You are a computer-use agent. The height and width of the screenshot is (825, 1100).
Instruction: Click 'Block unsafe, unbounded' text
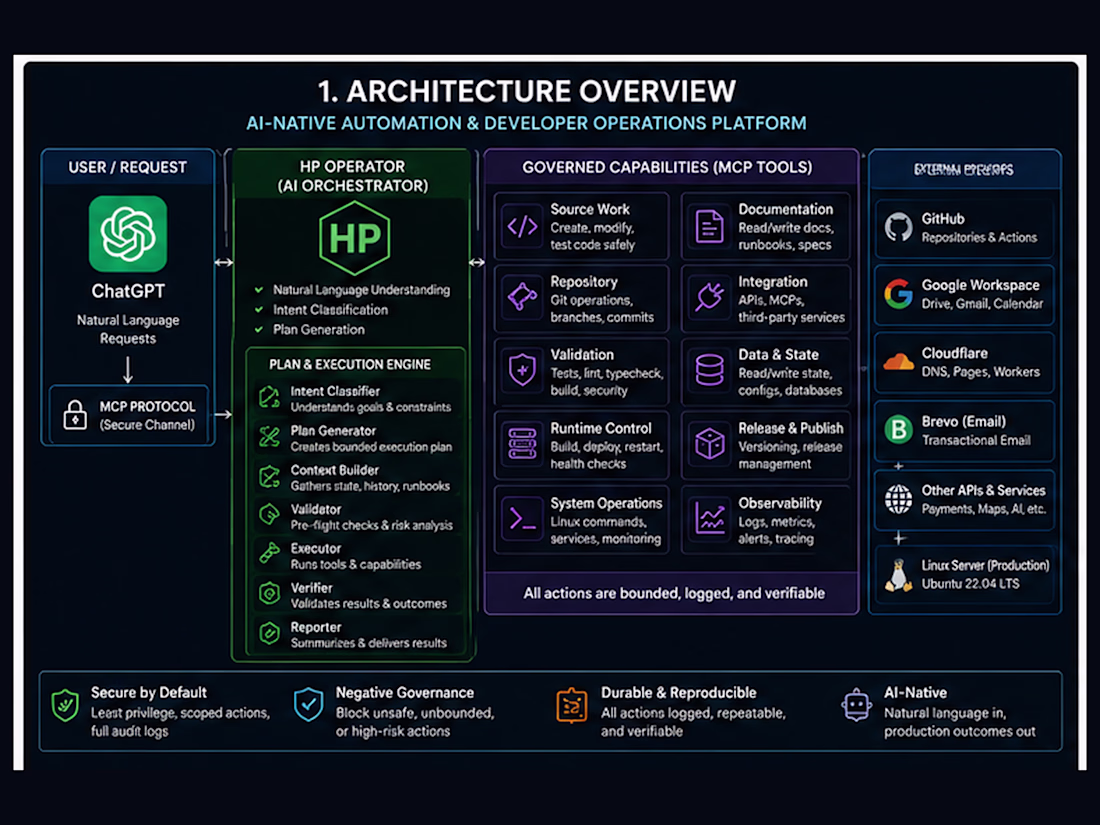[415, 713]
